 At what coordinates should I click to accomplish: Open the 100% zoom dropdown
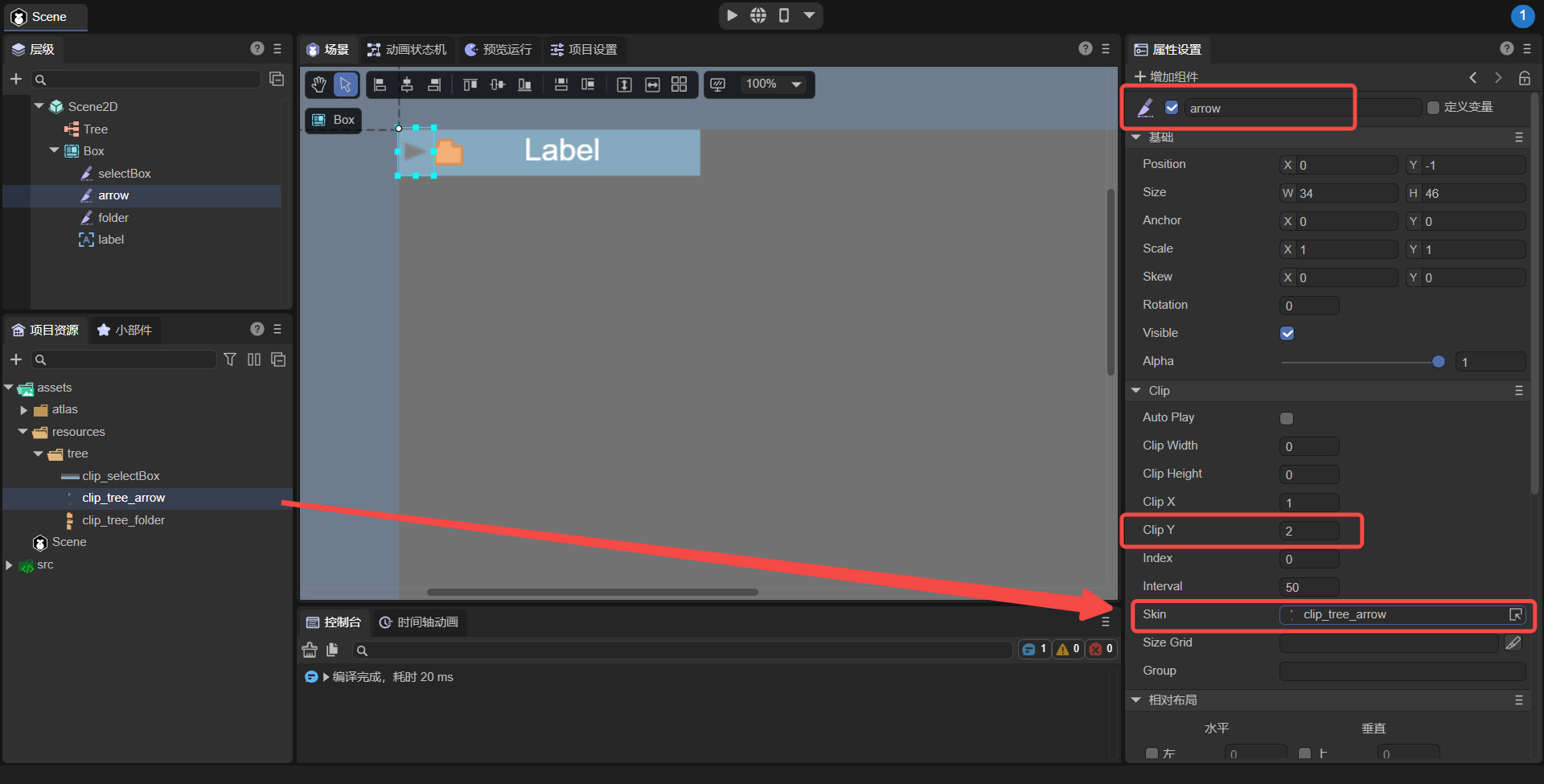click(x=796, y=84)
